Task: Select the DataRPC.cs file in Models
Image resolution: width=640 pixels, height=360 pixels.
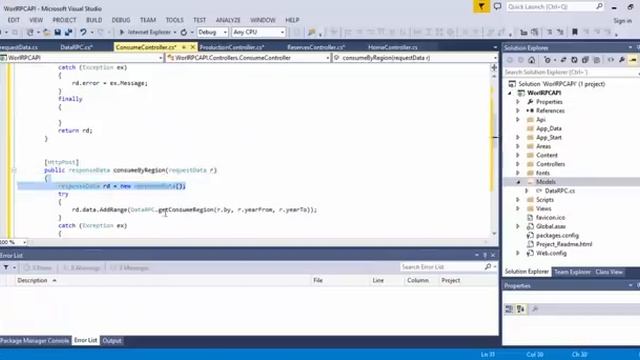Action: (560, 191)
